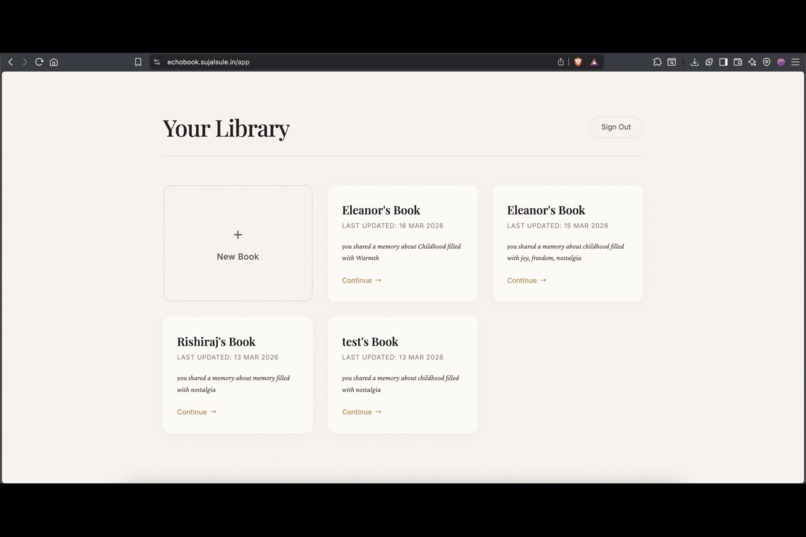Image resolution: width=806 pixels, height=537 pixels.
Task: Select Eleanor's Book title dated 16 MAR 2026
Action: coord(381,210)
